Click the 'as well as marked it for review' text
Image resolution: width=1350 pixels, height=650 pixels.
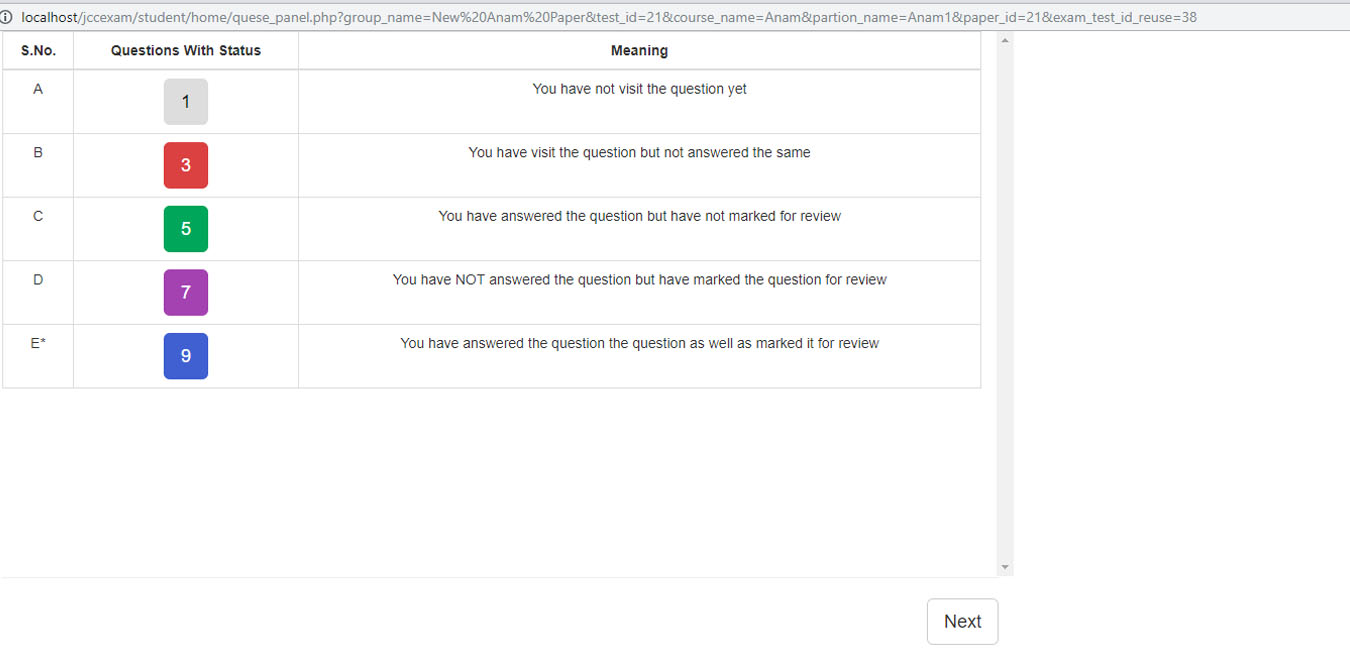tap(639, 343)
